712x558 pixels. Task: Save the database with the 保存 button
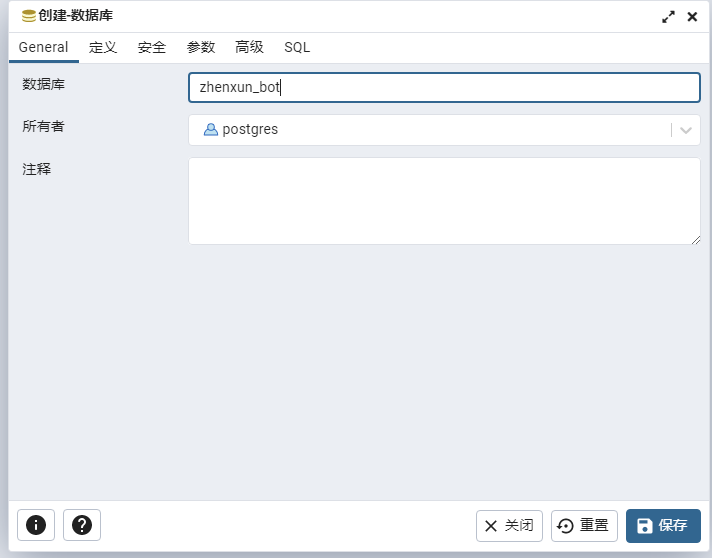coord(663,526)
